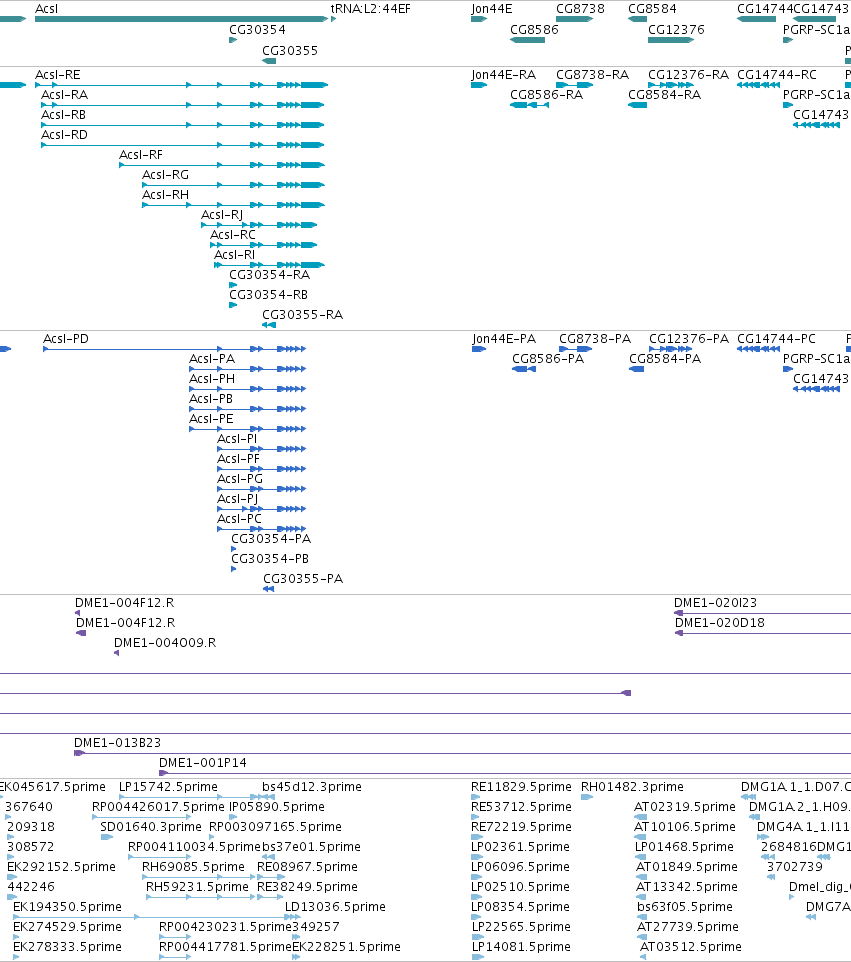The image size is (851, 962).
Task: Click the Acsl-PC protein label
Action: 239,518
